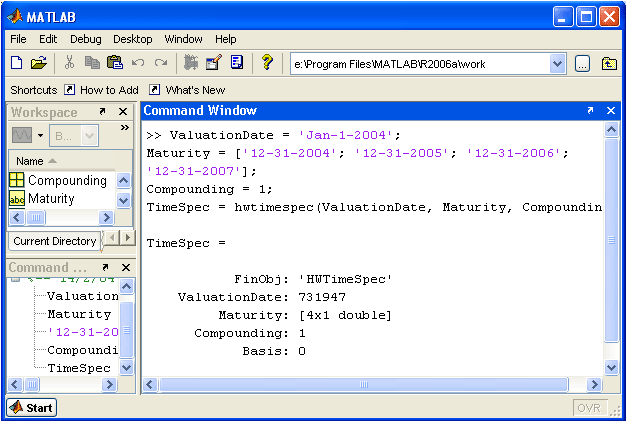Click Workspace horizontal scroll right arrow
This screenshot has height=422, width=627.
pos(106,218)
